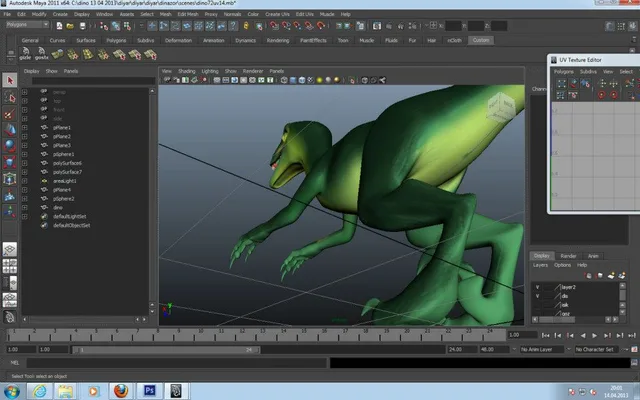The height and width of the screenshot is (400, 640).
Task: Toggle viewport wireframe cube icon
Action: (x=284, y=80)
